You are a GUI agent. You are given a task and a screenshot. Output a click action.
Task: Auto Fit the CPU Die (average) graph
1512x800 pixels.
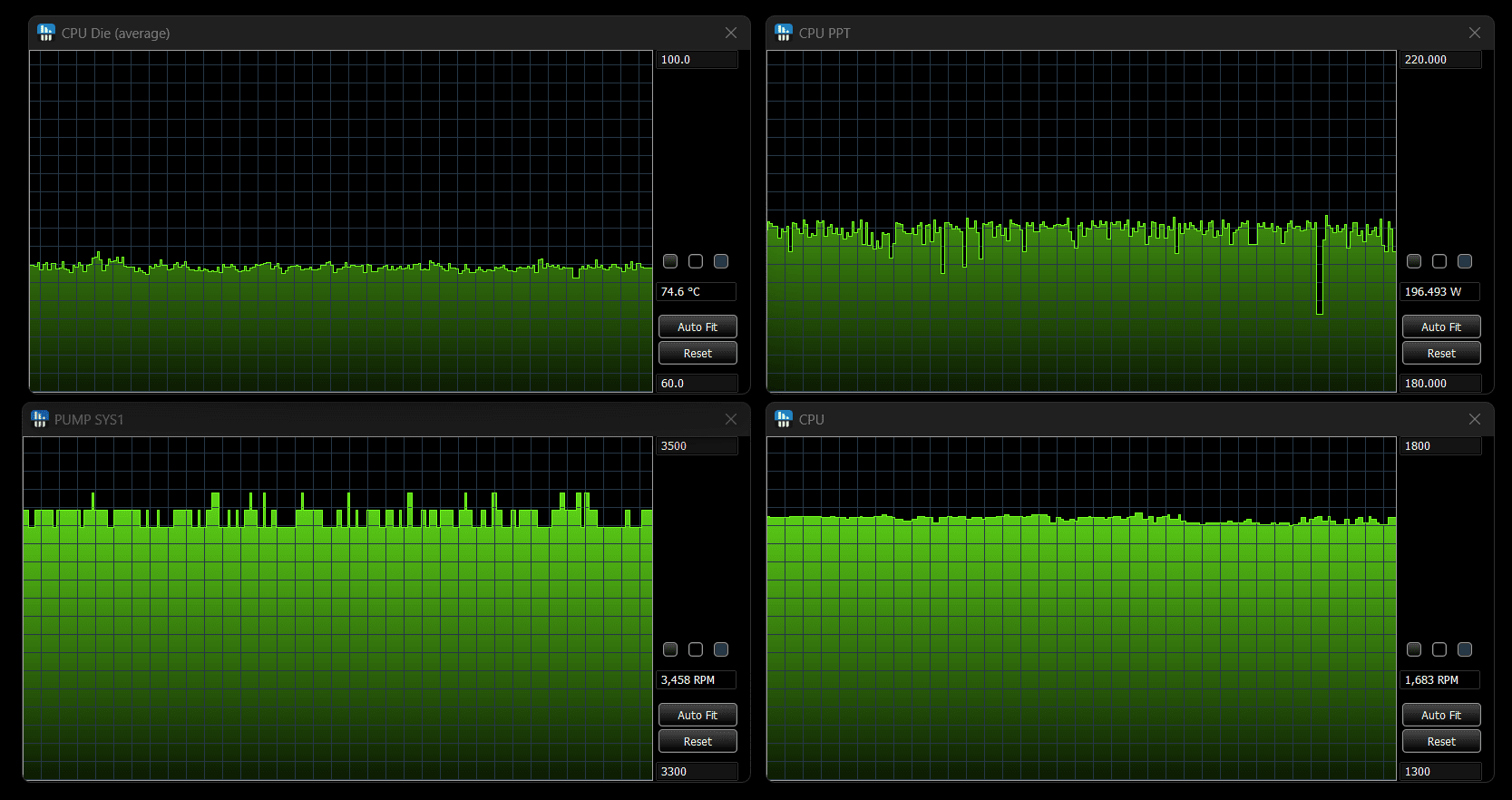[697, 327]
